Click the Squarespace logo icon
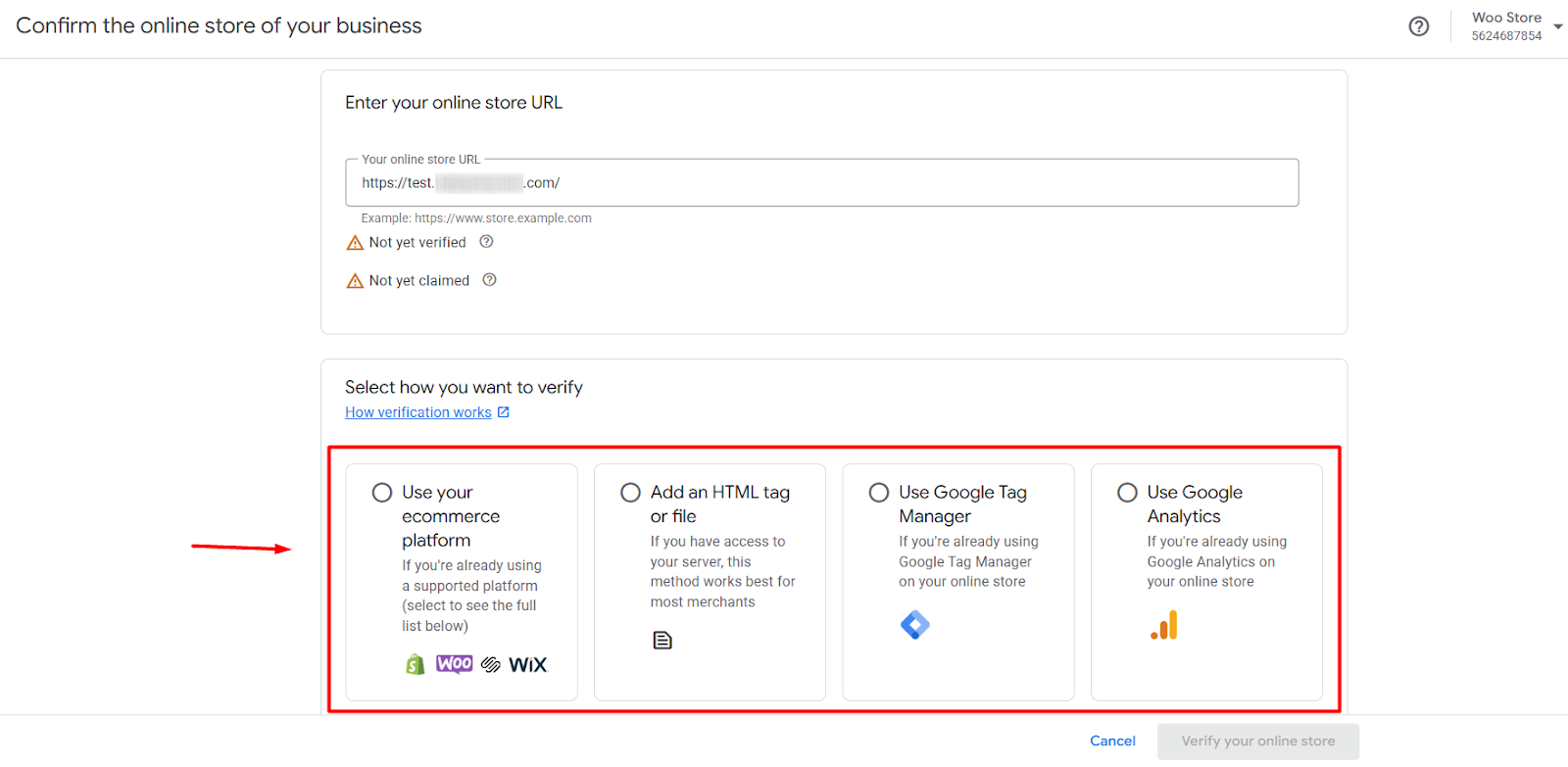The width and height of the screenshot is (1568, 767). point(491,665)
